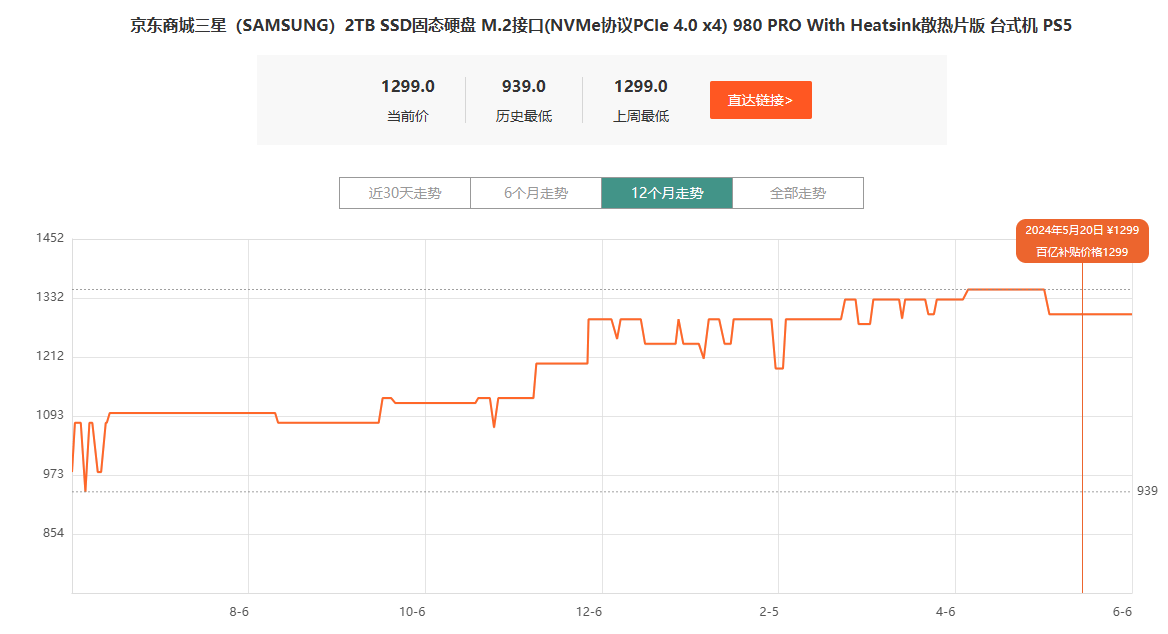The height and width of the screenshot is (634, 1168).
Task: Click the 2024年5月20日 ¥1299 tooltip
Action: (1081, 229)
